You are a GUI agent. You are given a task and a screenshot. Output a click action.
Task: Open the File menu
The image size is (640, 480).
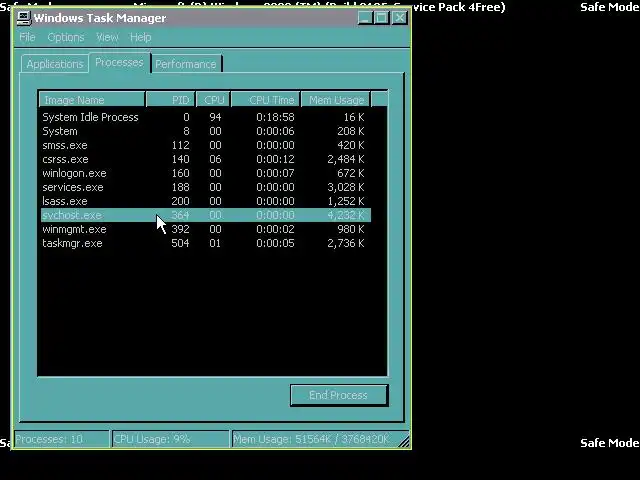tap(27, 38)
